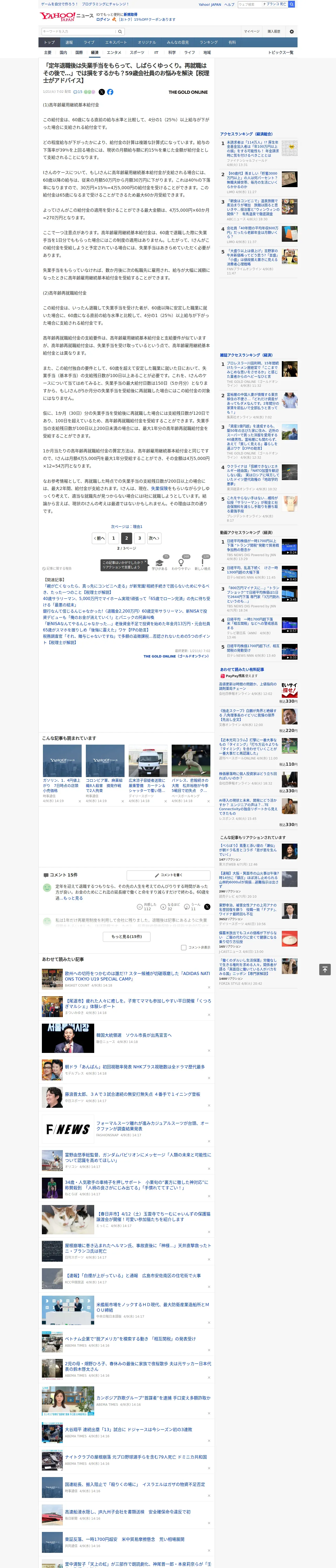The height and width of the screenshot is (1568, 336).
Task: Open the ambulance thumbnail article 広末涼子容疑者
Action: pos(148,760)
